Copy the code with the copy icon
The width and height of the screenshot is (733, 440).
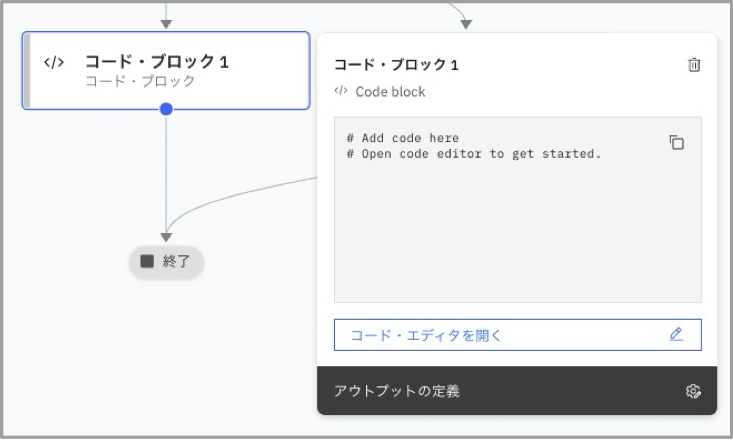pos(677,143)
